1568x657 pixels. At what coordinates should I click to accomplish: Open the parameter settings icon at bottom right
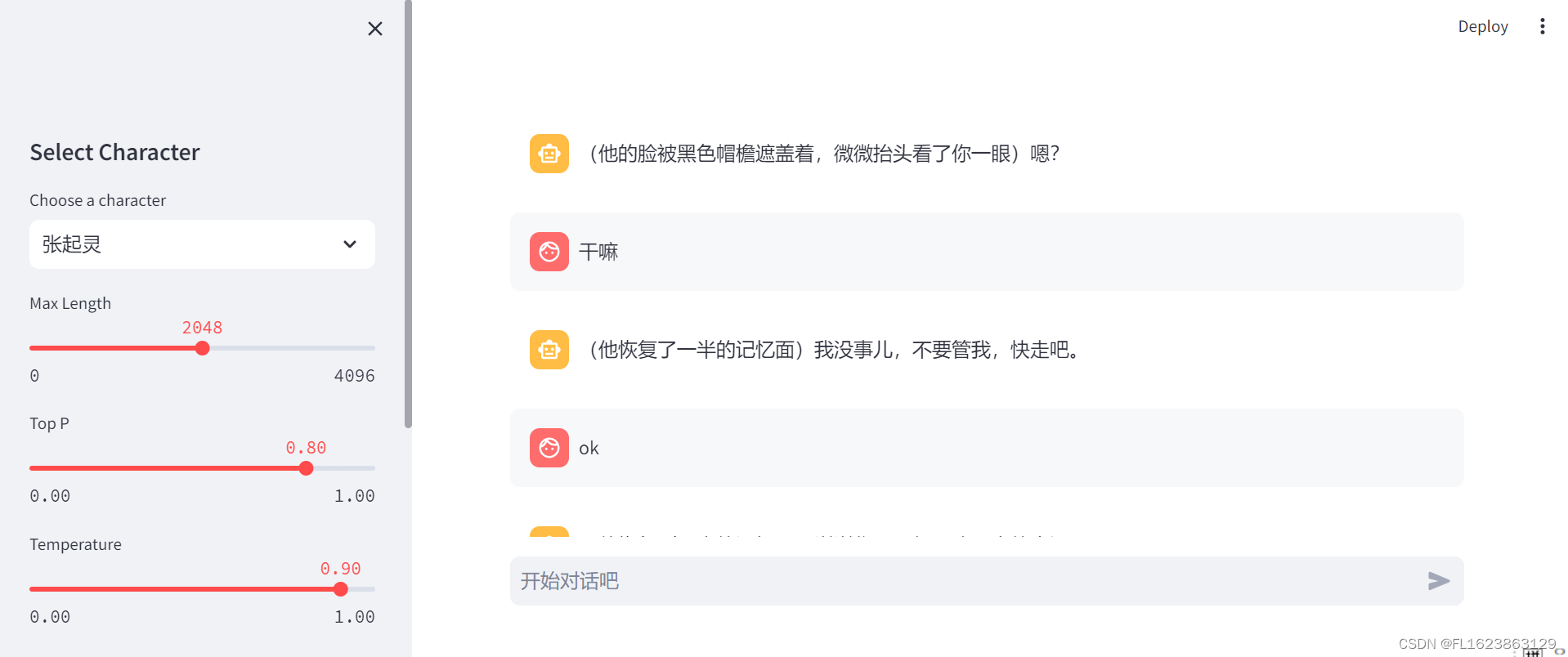coord(1533,653)
